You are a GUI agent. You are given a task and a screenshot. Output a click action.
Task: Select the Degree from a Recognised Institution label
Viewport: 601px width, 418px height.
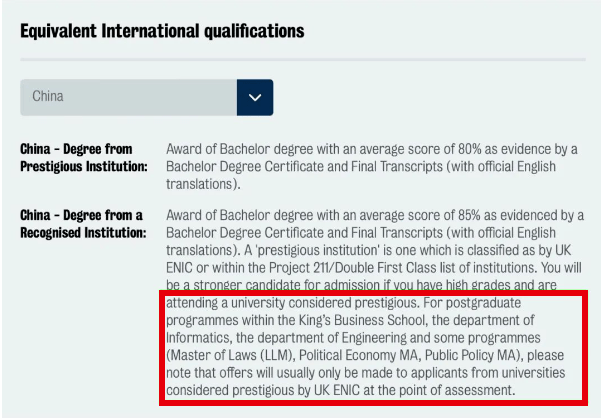click(x=82, y=224)
